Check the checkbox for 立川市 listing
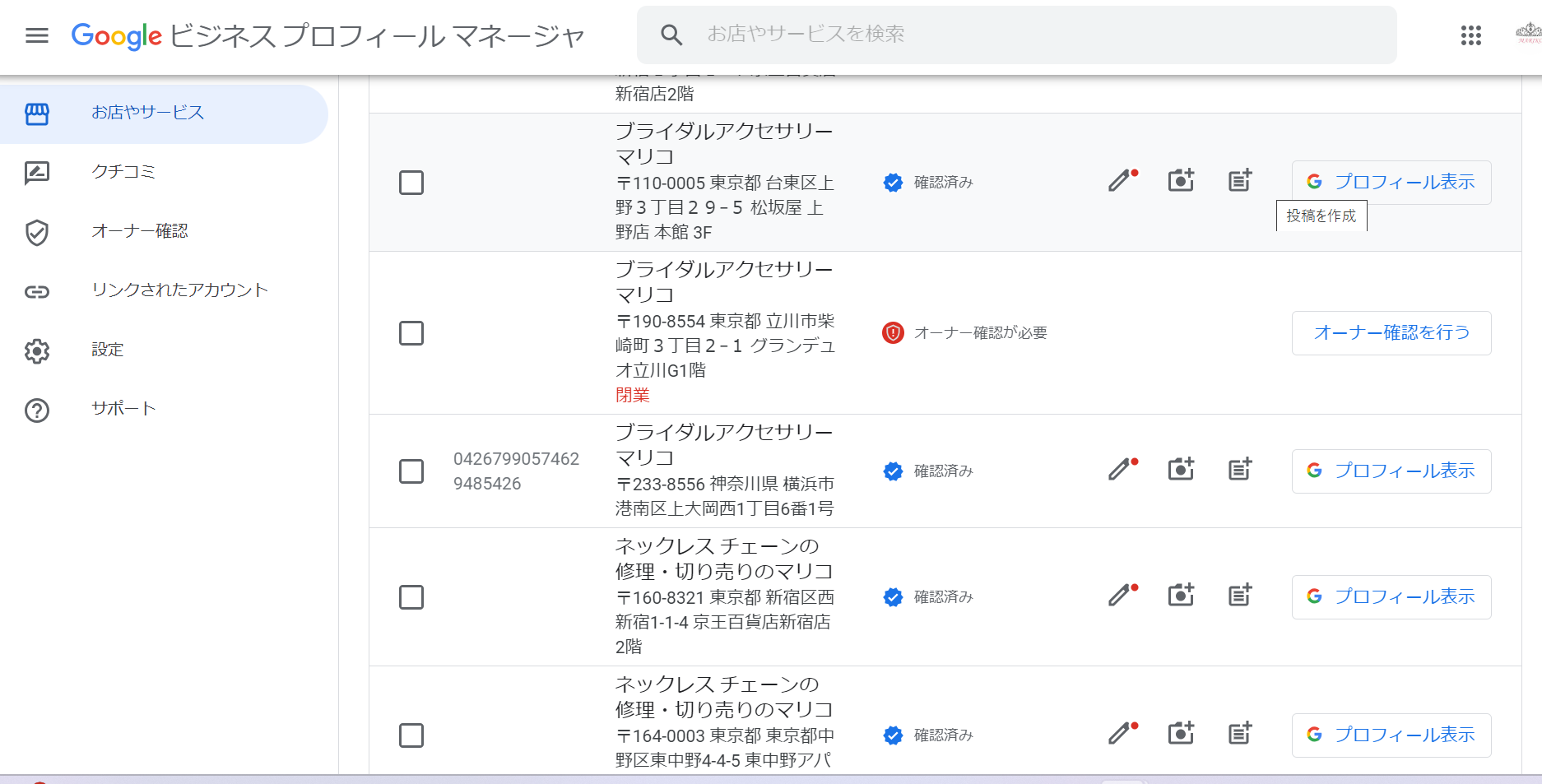The width and height of the screenshot is (1542, 784). (x=411, y=333)
